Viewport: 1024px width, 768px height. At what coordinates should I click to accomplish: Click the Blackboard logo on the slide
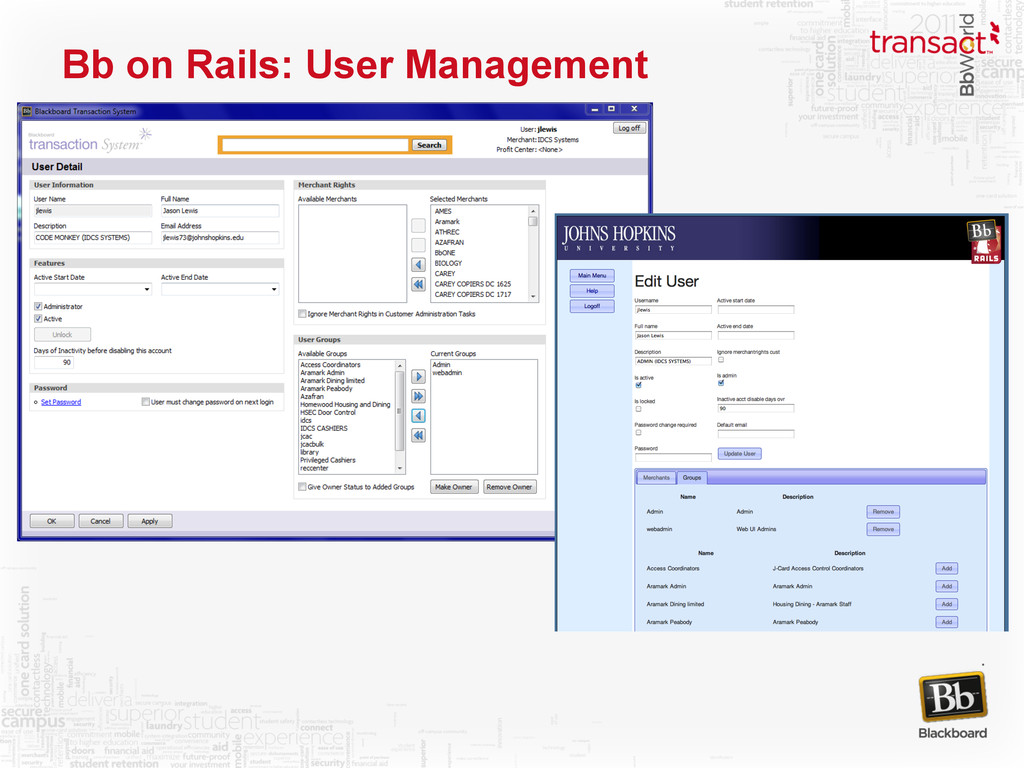coord(953,707)
